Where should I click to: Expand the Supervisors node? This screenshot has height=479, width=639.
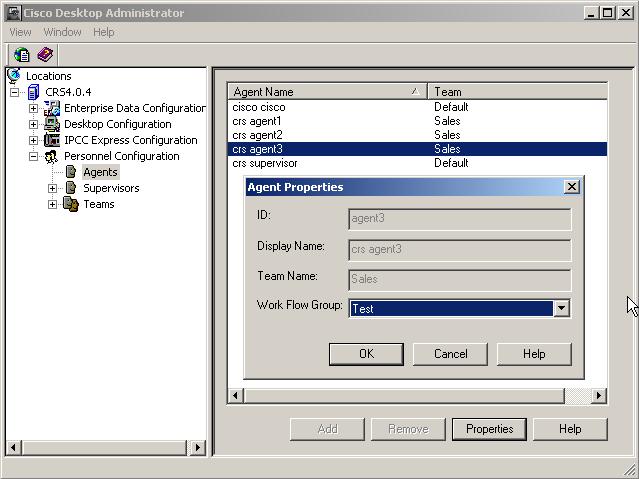(x=52, y=188)
